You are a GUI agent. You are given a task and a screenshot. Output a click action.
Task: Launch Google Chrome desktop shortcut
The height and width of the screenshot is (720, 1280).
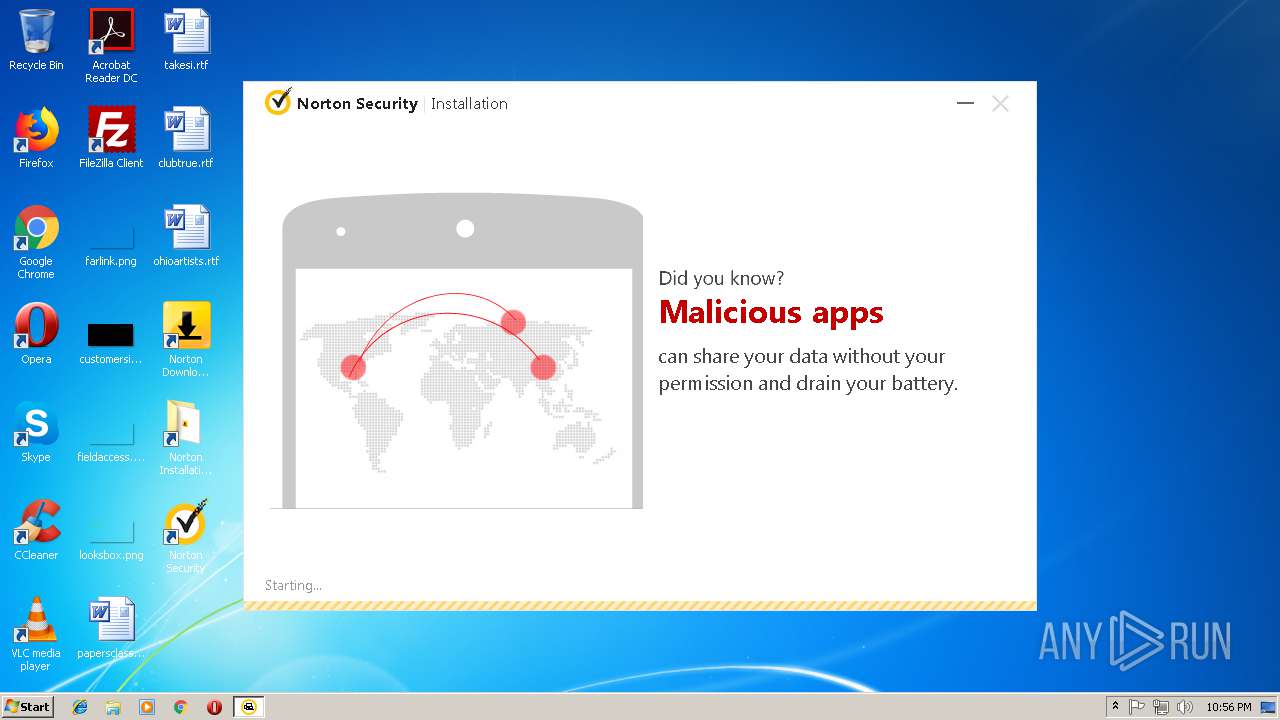[x=36, y=242]
